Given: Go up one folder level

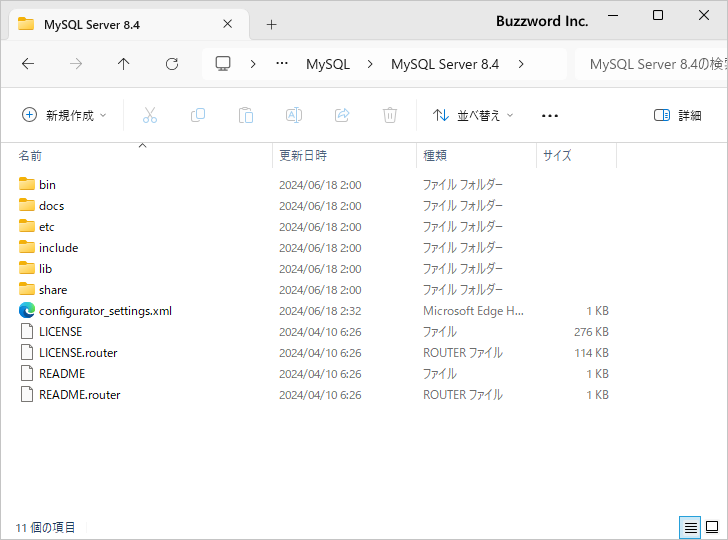Looking at the screenshot, I should 124,64.
